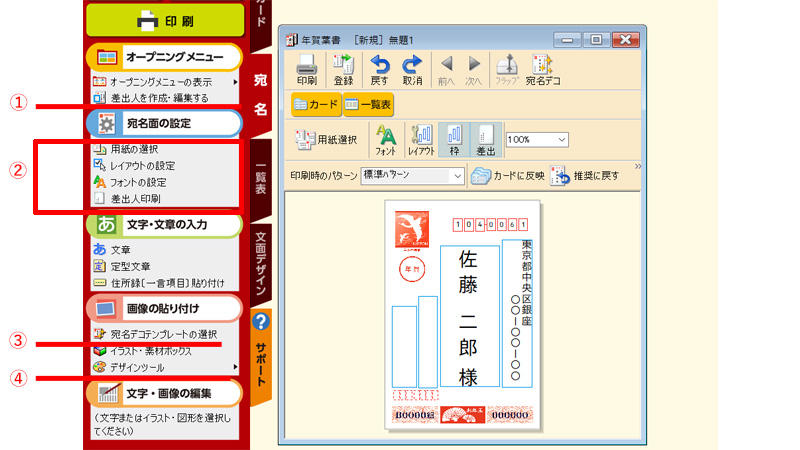
Task: Expand the オープニングメニューの表示 submenu arrow
Action: click(235, 82)
